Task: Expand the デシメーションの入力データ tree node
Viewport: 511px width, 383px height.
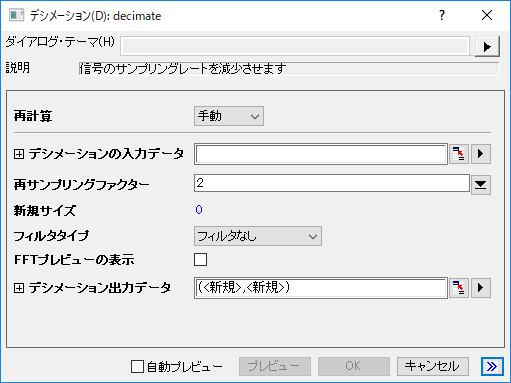Action: pos(19,154)
